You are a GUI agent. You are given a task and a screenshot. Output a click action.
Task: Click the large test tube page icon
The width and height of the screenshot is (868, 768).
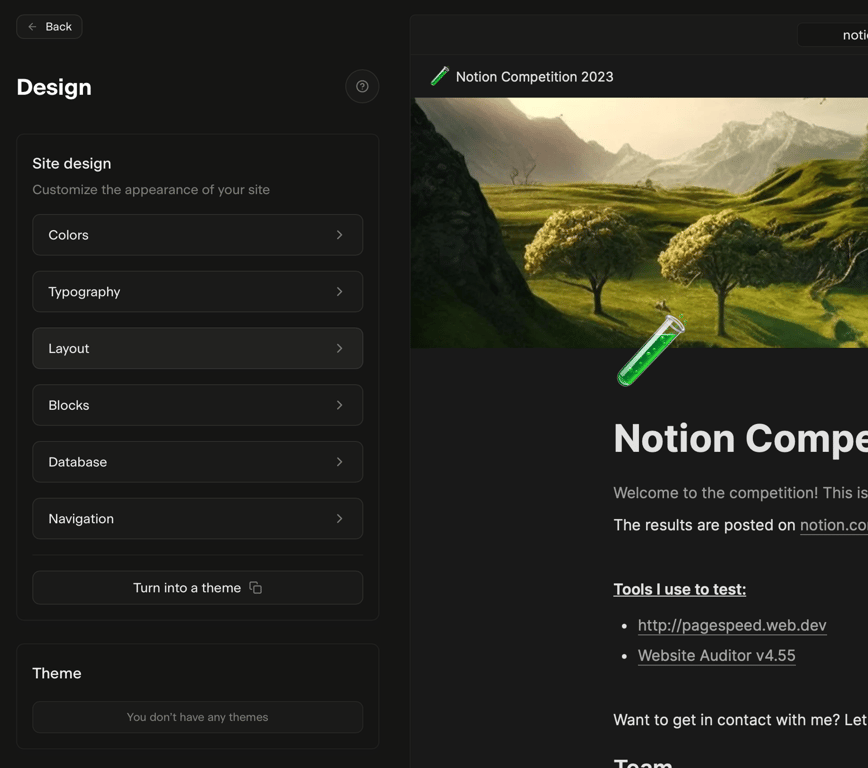point(651,350)
